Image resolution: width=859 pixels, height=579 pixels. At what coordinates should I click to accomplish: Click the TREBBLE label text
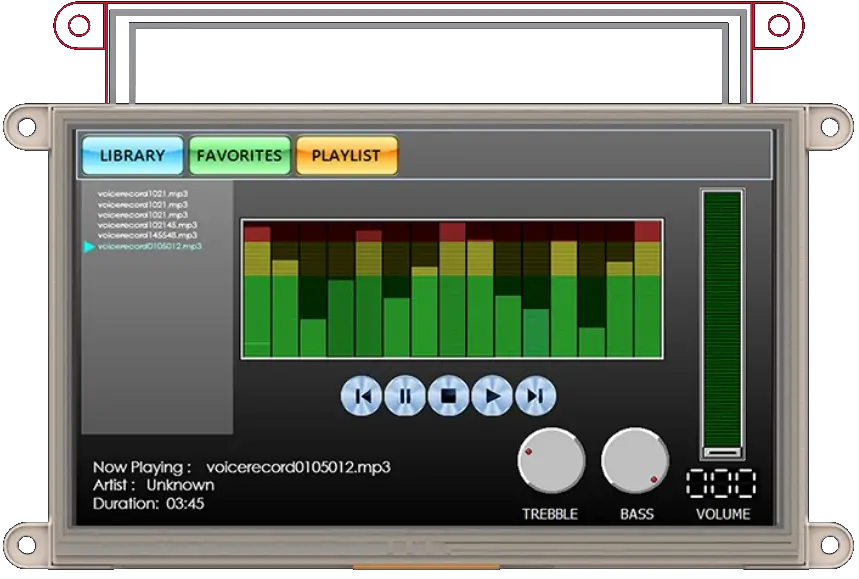(x=550, y=514)
